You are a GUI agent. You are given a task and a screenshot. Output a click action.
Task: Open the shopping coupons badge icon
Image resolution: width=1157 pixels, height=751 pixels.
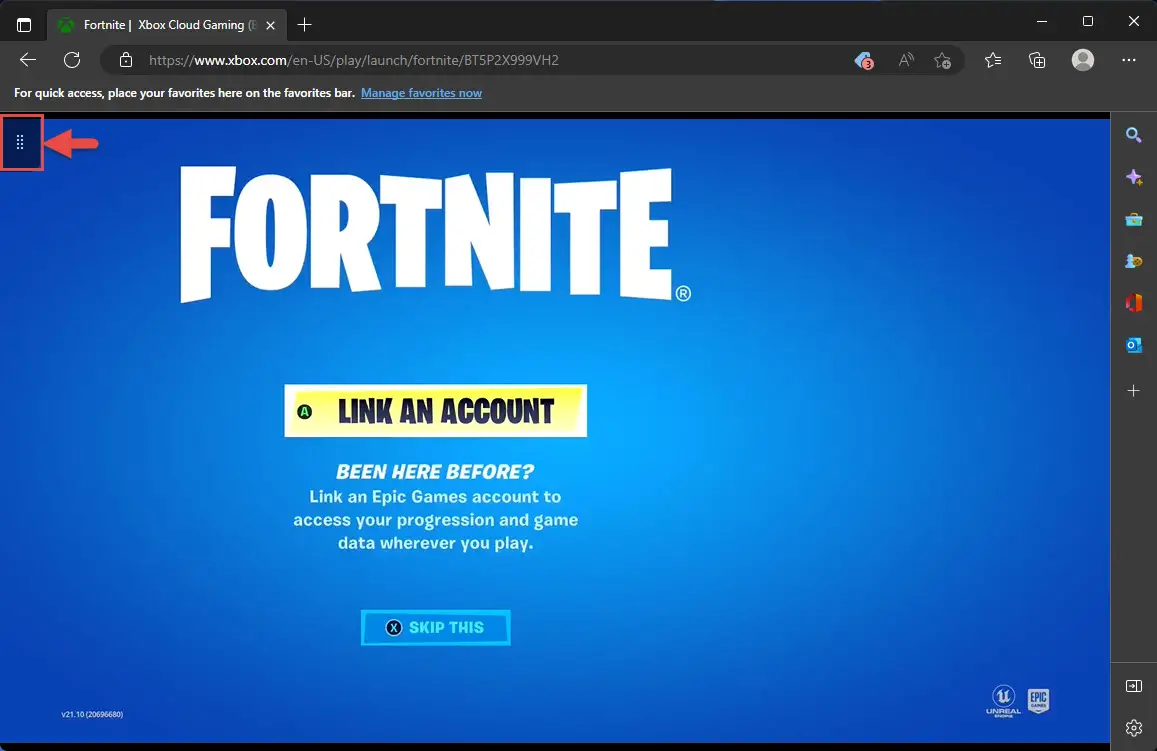(863, 60)
